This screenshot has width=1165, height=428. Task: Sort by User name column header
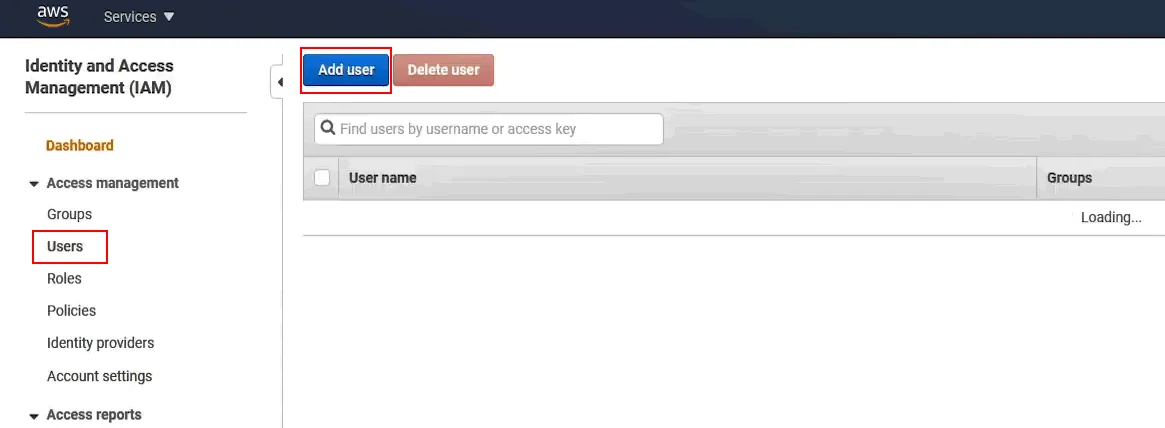tap(383, 178)
